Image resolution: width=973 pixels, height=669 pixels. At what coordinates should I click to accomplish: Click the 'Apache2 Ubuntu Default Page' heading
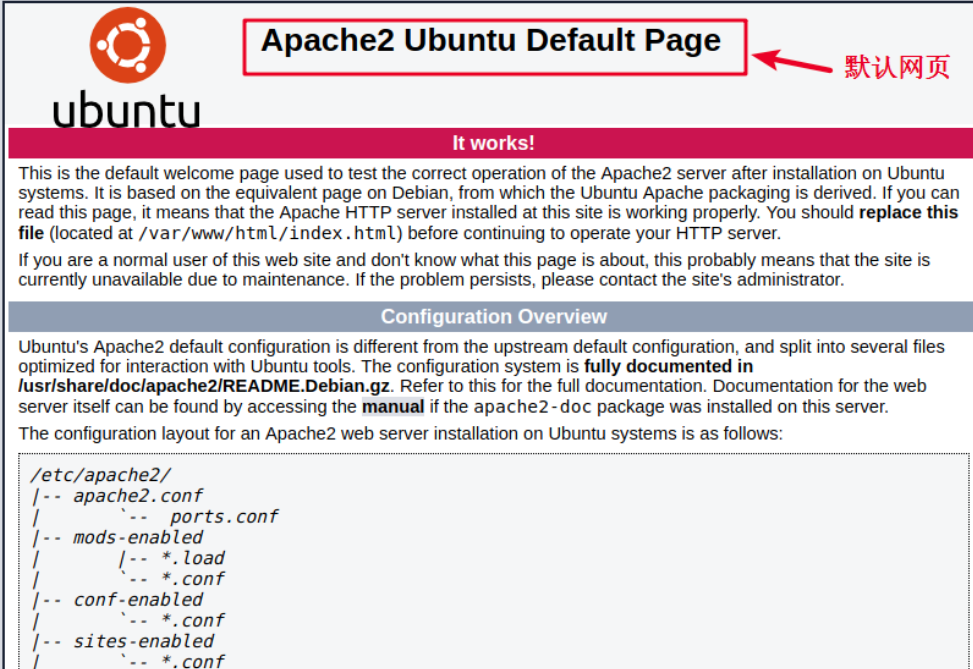pos(491,40)
